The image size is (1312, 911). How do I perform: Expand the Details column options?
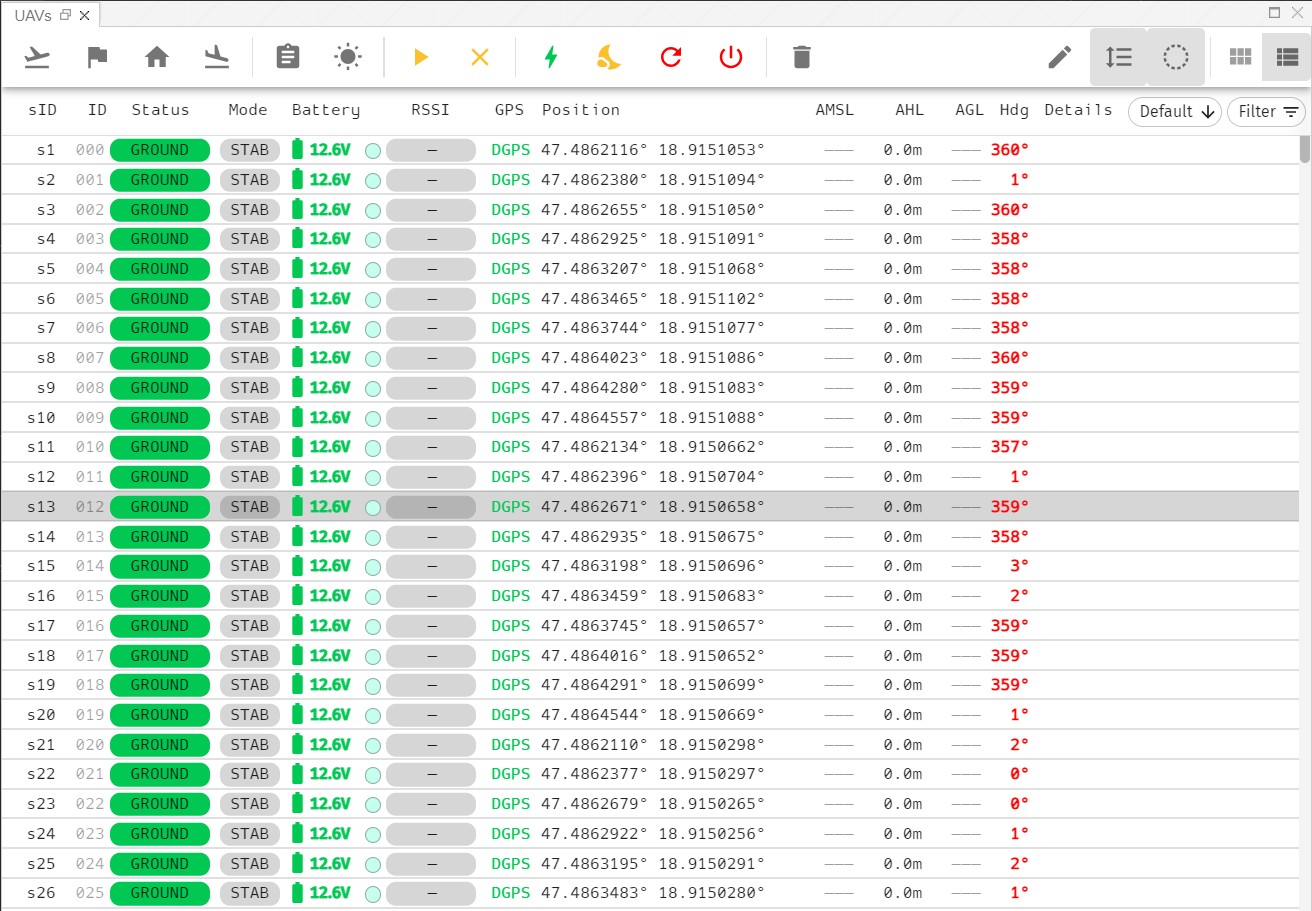[x=1078, y=110]
